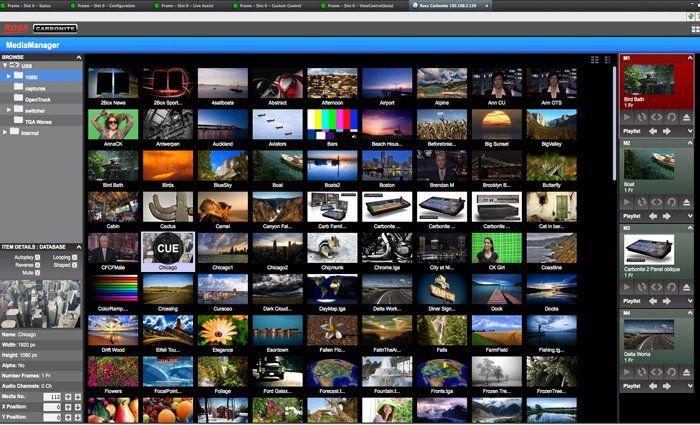Click the circular reset icon in M1
Screen dimensions: 700x425
pos(671,117)
